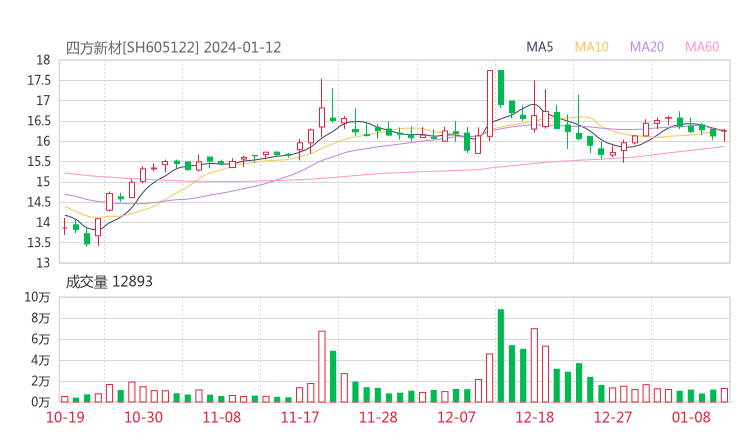Click the 18 price axis label
This screenshot has height=440, width=740.
point(43,60)
